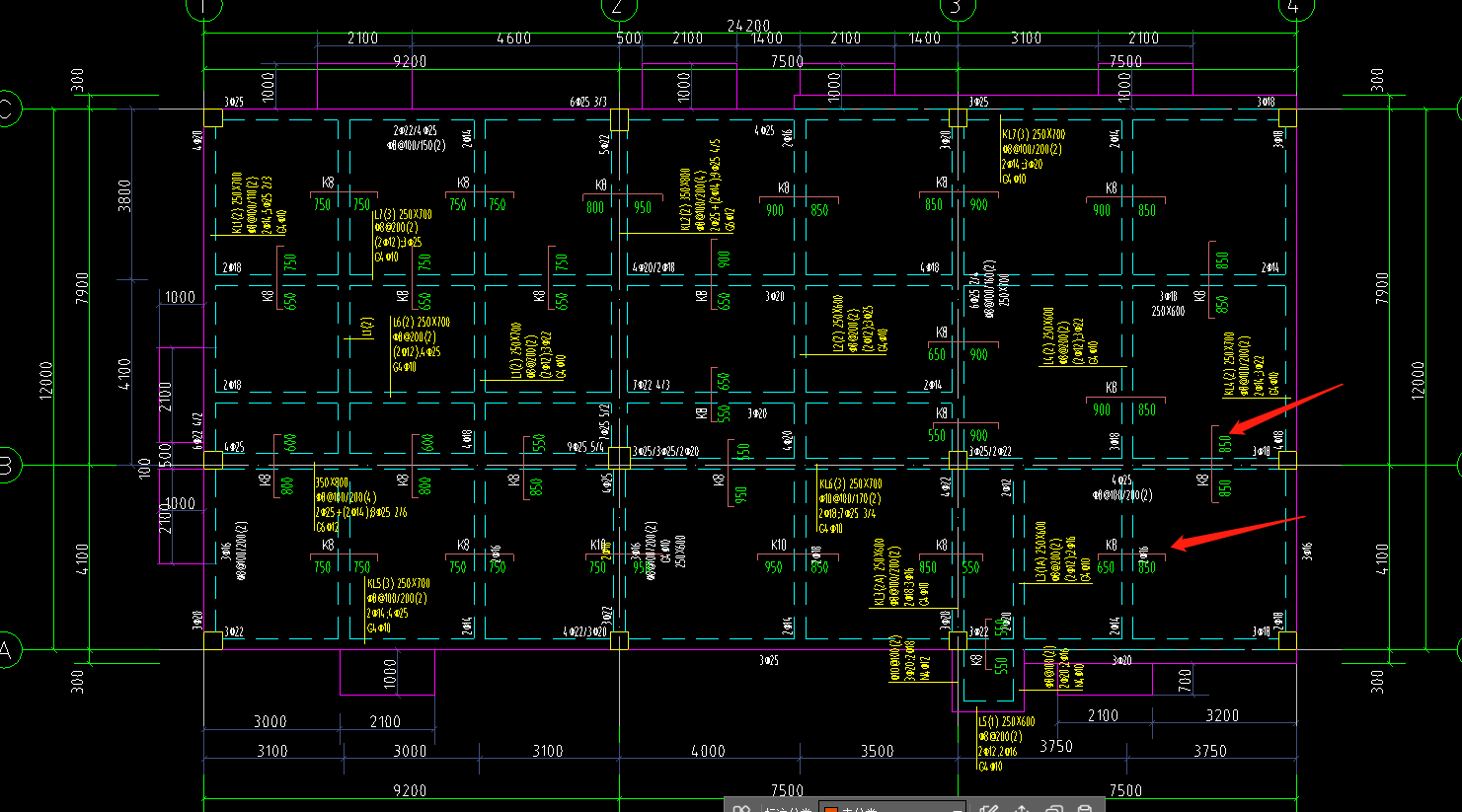Click the rotated L4(2) 250X600 label

point(1048,336)
